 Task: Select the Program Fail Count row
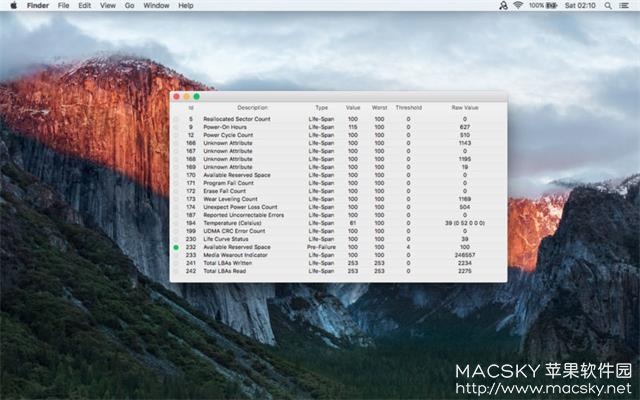(338, 183)
